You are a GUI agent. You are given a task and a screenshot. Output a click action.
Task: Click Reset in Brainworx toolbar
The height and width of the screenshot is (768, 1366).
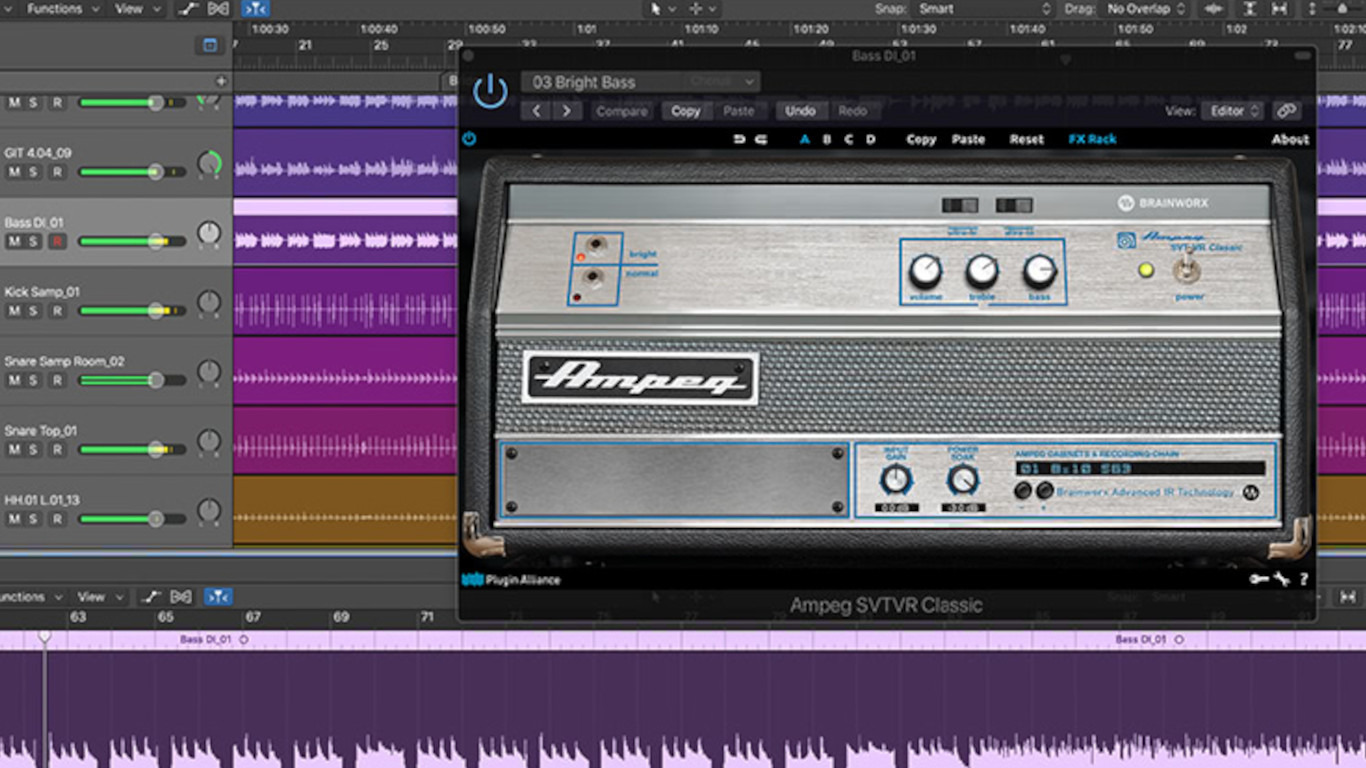[1026, 139]
